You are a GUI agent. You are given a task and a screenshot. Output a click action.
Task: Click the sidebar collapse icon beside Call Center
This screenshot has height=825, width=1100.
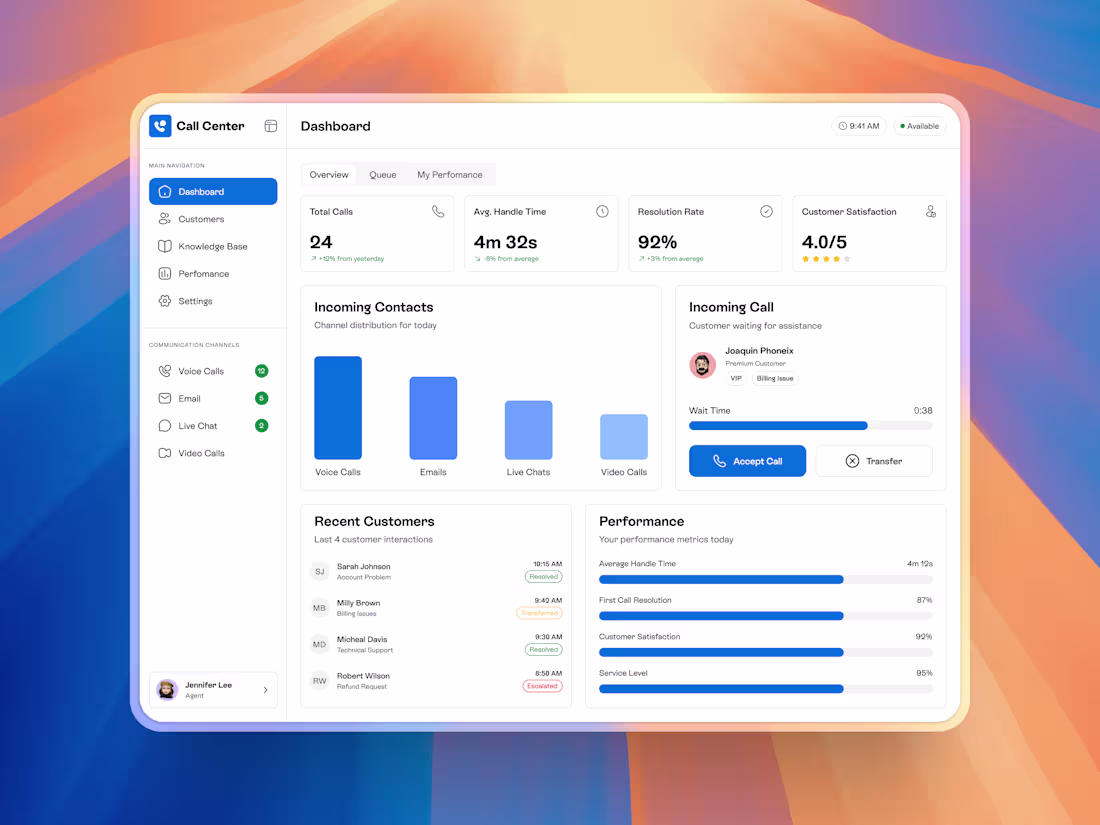pos(270,125)
